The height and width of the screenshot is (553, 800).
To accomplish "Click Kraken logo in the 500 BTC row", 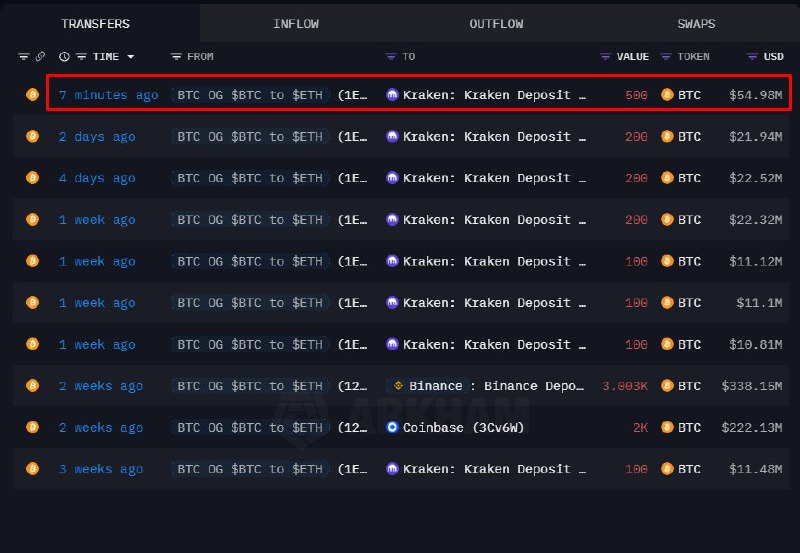I will [392, 95].
